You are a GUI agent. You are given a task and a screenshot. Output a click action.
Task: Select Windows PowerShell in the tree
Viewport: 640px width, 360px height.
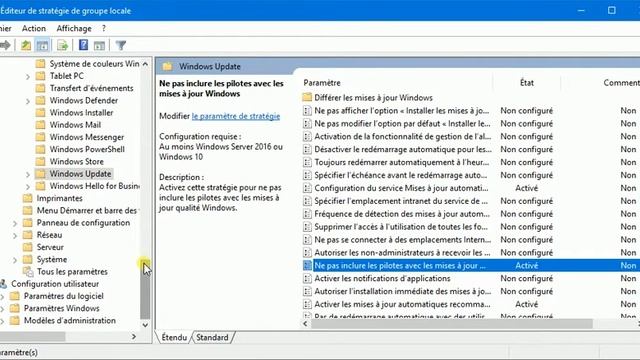click(x=87, y=149)
